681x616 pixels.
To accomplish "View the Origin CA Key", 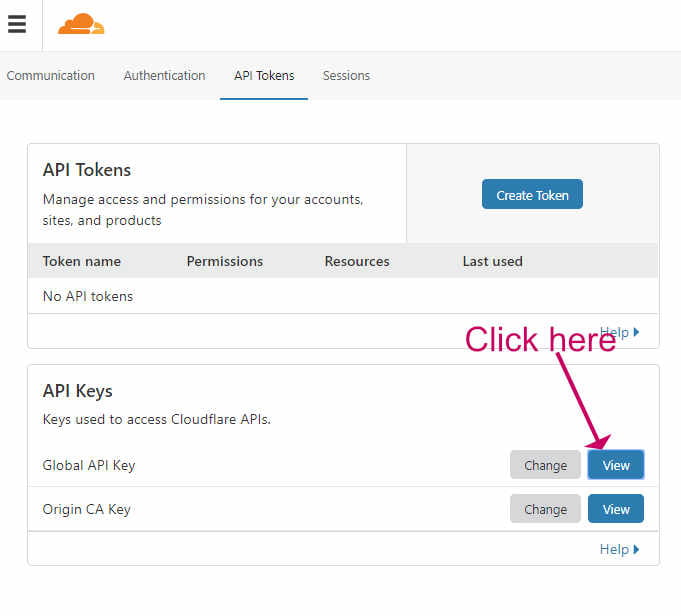I will (x=616, y=509).
